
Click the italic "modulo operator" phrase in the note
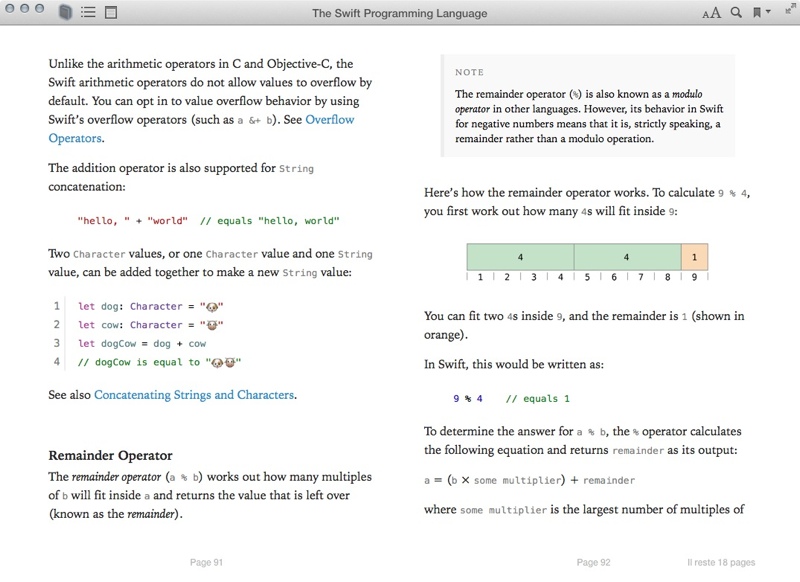point(579,102)
